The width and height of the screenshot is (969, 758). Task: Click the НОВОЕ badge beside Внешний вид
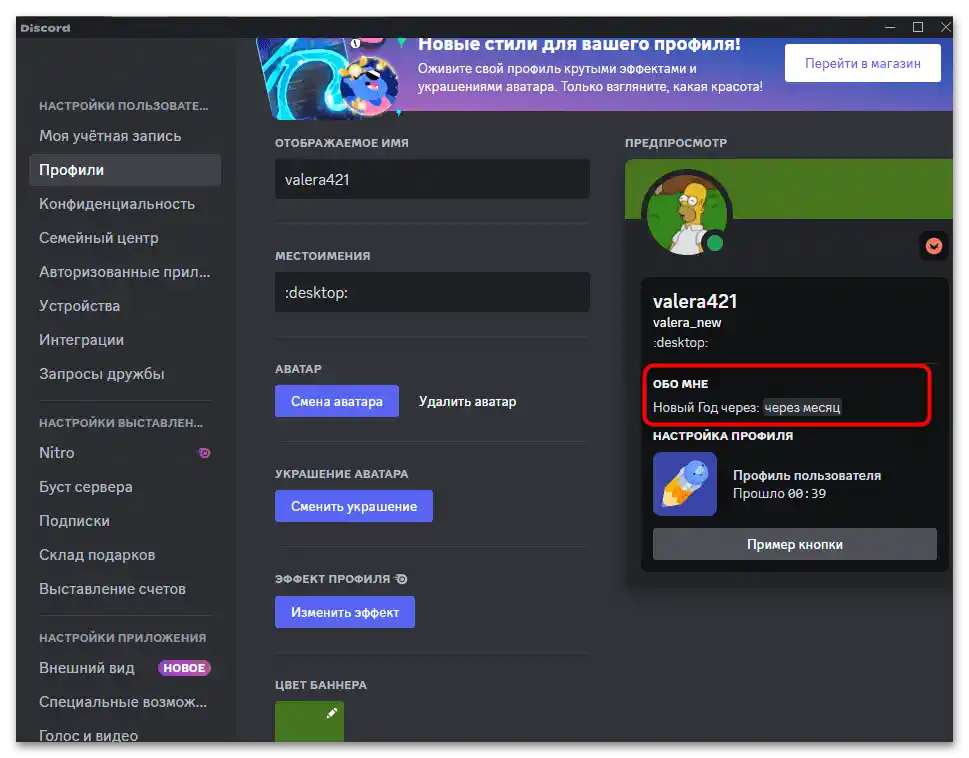point(184,668)
